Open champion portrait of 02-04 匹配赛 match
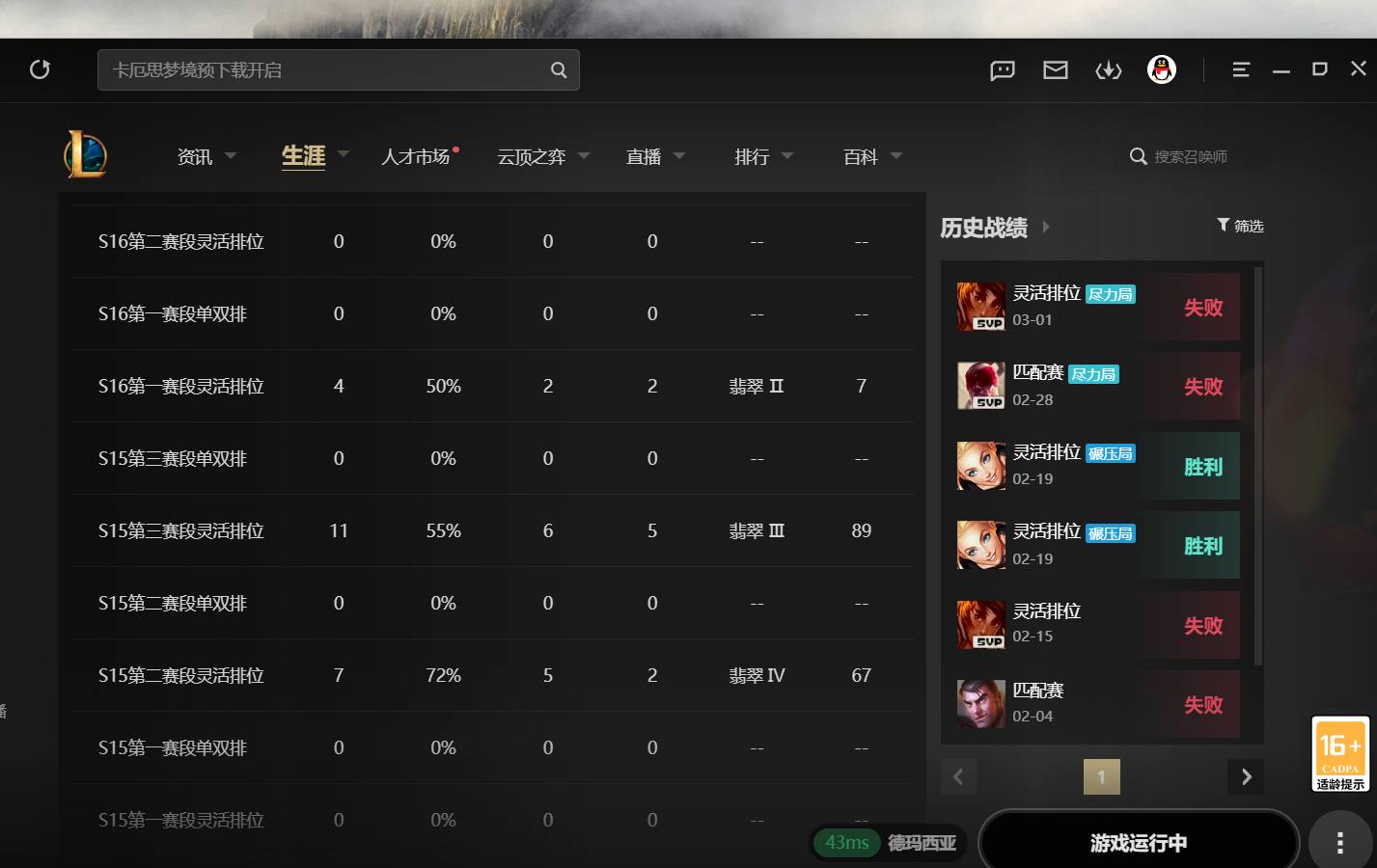Image resolution: width=1377 pixels, height=868 pixels. [x=981, y=704]
